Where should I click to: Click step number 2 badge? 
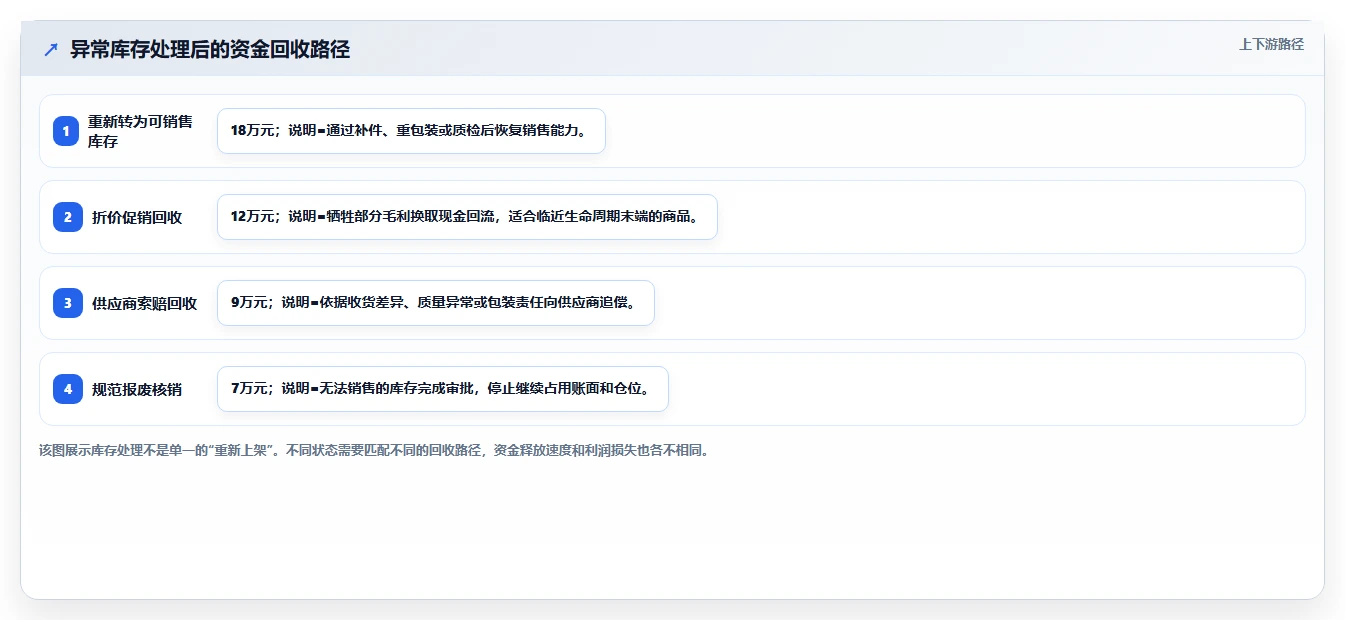(68, 217)
